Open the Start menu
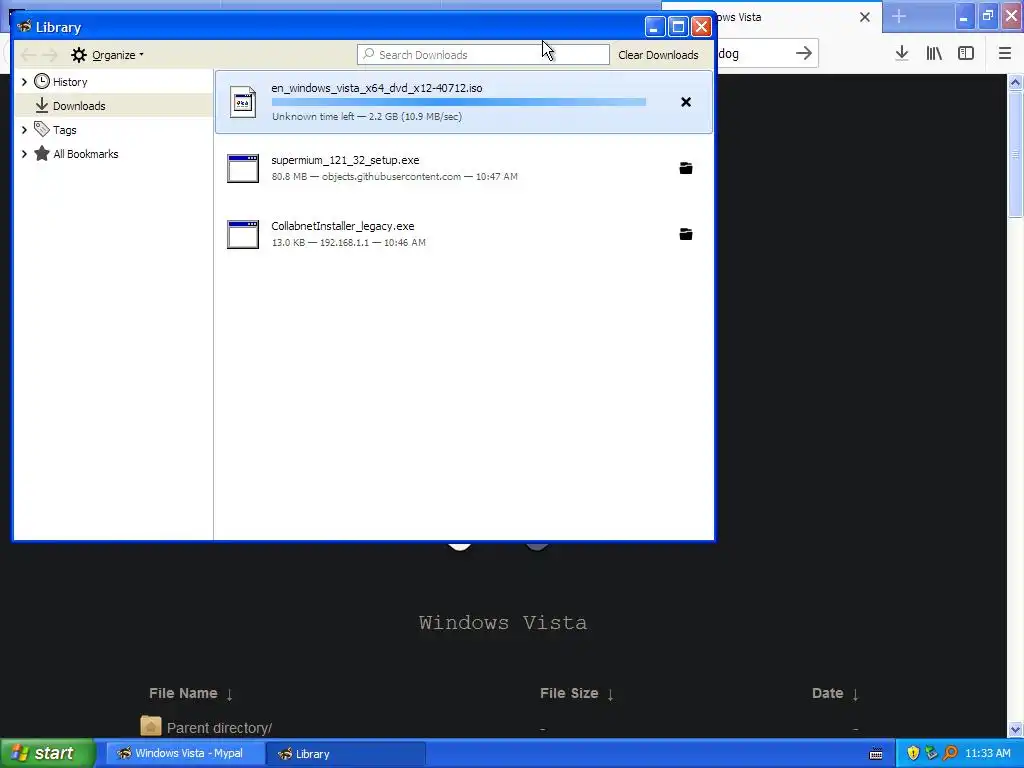The width and height of the screenshot is (1024, 768). point(47,753)
